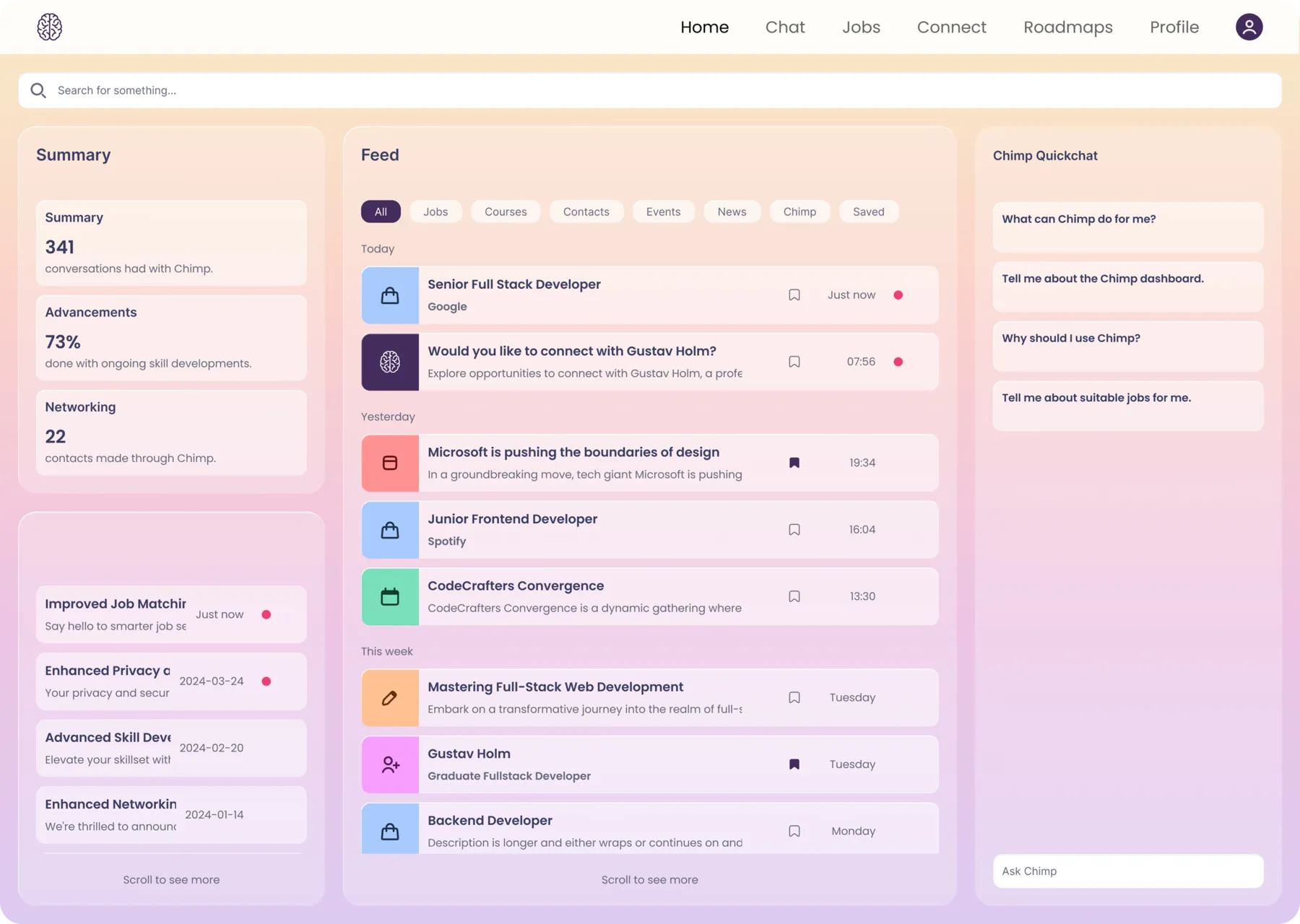This screenshot has height=924, width=1300.
Task: Toggle bookmark on Senior Full Stack Developer
Action: [x=794, y=295]
